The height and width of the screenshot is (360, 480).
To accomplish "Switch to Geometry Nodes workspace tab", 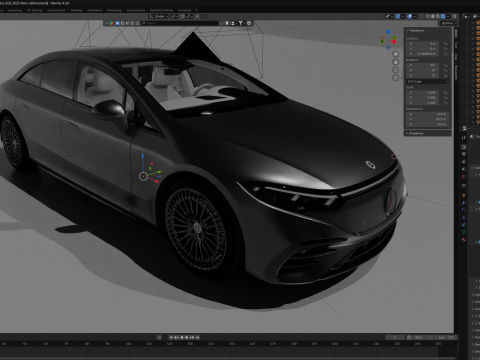I will click(162, 10).
